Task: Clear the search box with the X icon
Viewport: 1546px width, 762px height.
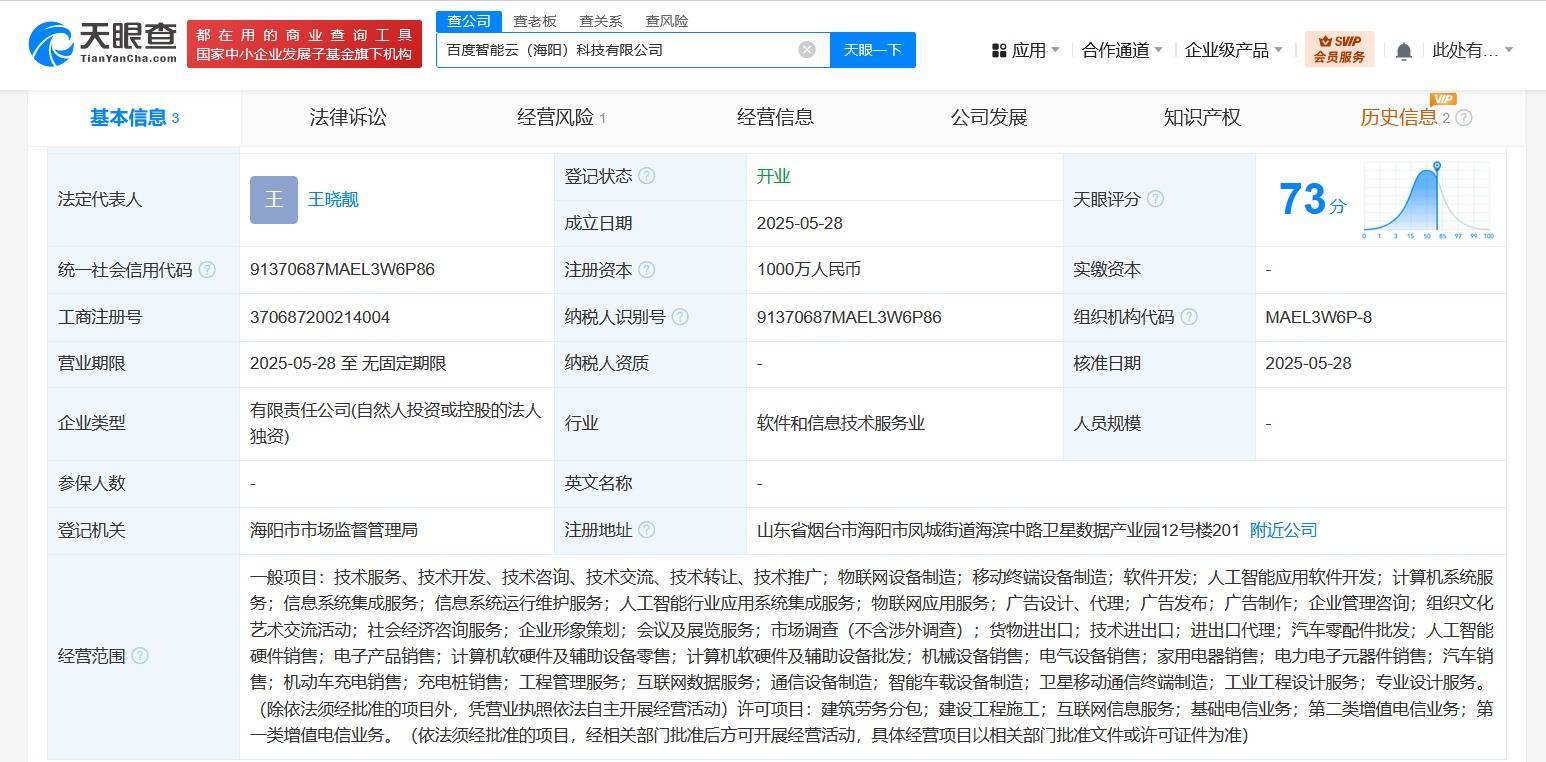Action: pos(807,50)
